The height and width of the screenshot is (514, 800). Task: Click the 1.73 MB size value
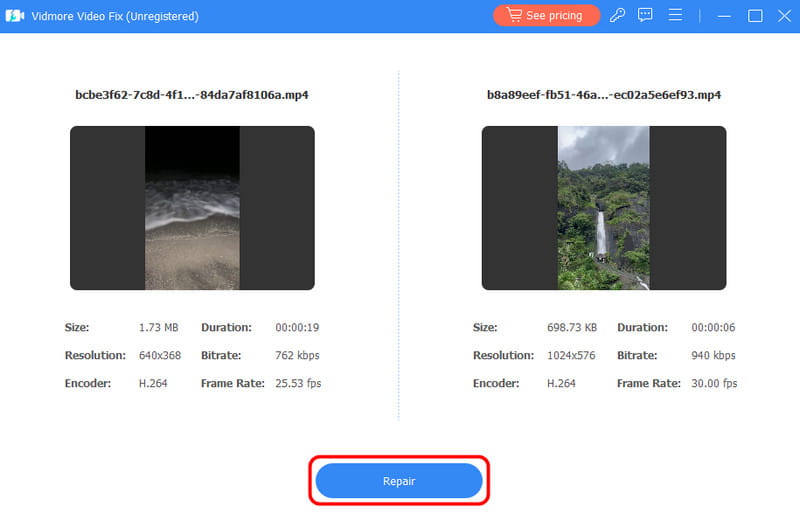[157, 327]
